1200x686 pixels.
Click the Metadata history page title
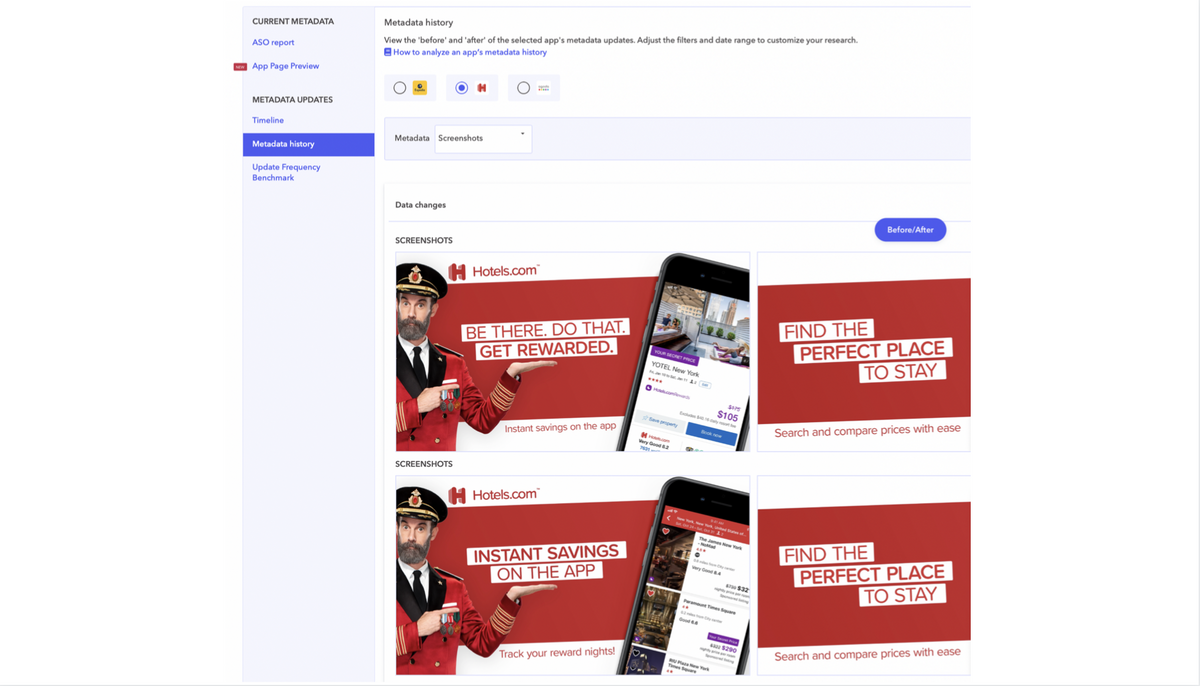(x=419, y=22)
